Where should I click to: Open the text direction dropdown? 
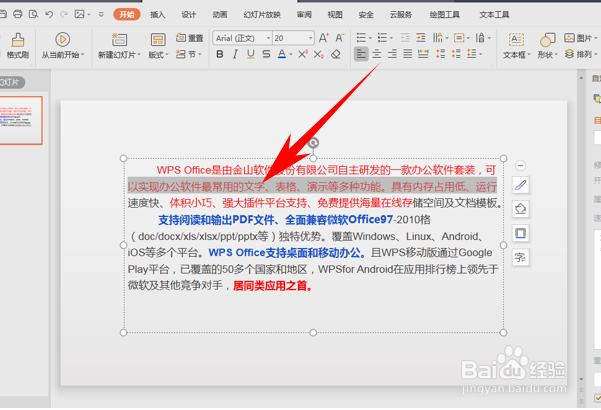click(x=440, y=38)
